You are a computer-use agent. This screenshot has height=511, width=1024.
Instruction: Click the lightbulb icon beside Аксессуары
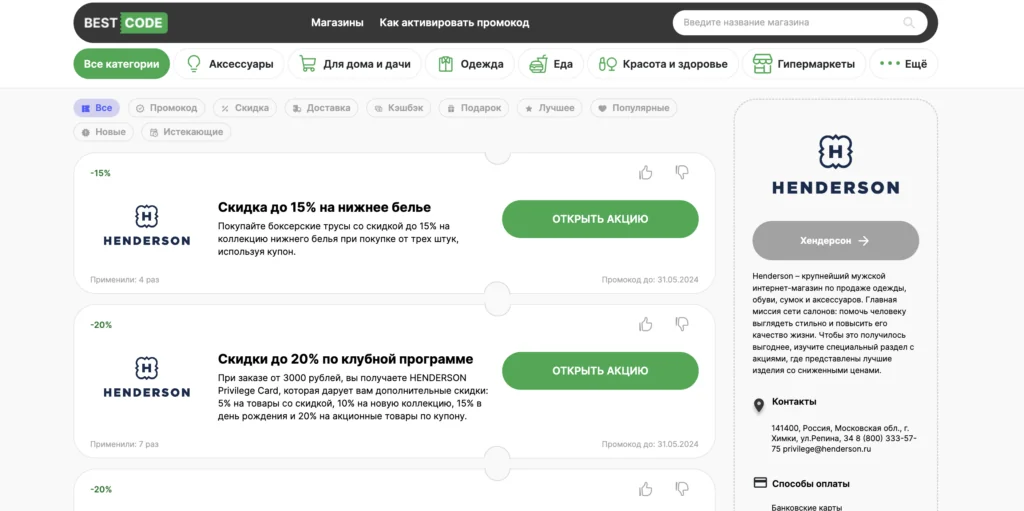tap(194, 64)
